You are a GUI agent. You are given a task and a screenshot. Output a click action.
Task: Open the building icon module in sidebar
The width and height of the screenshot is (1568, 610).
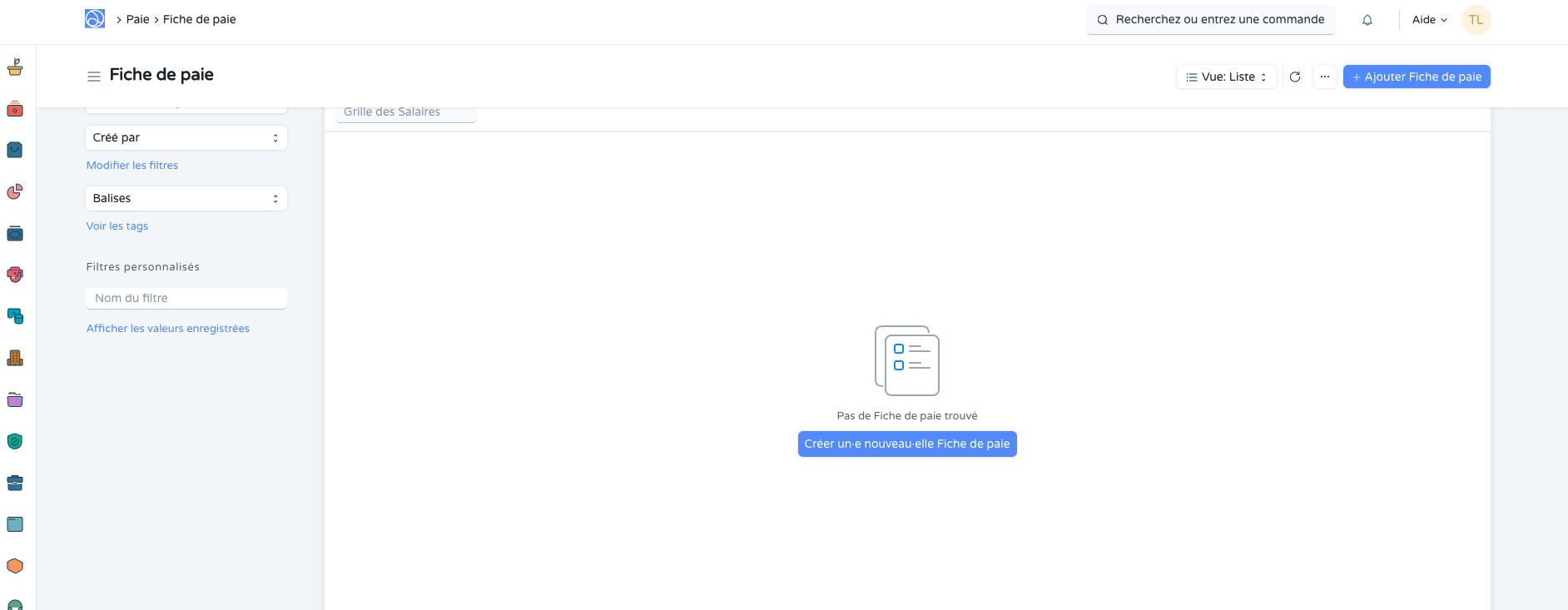[x=15, y=359]
